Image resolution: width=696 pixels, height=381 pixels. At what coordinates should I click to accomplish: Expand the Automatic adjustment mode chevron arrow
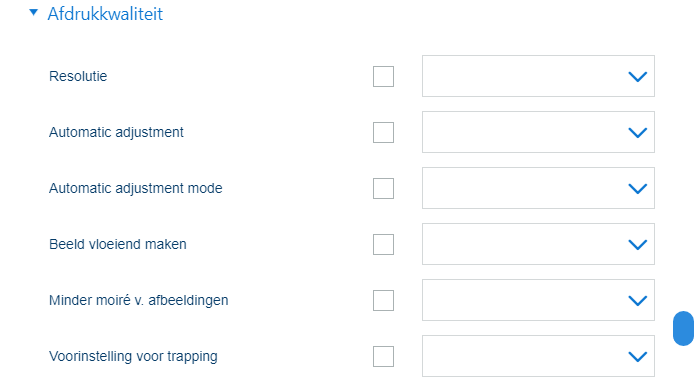pyautogui.click(x=637, y=189)
